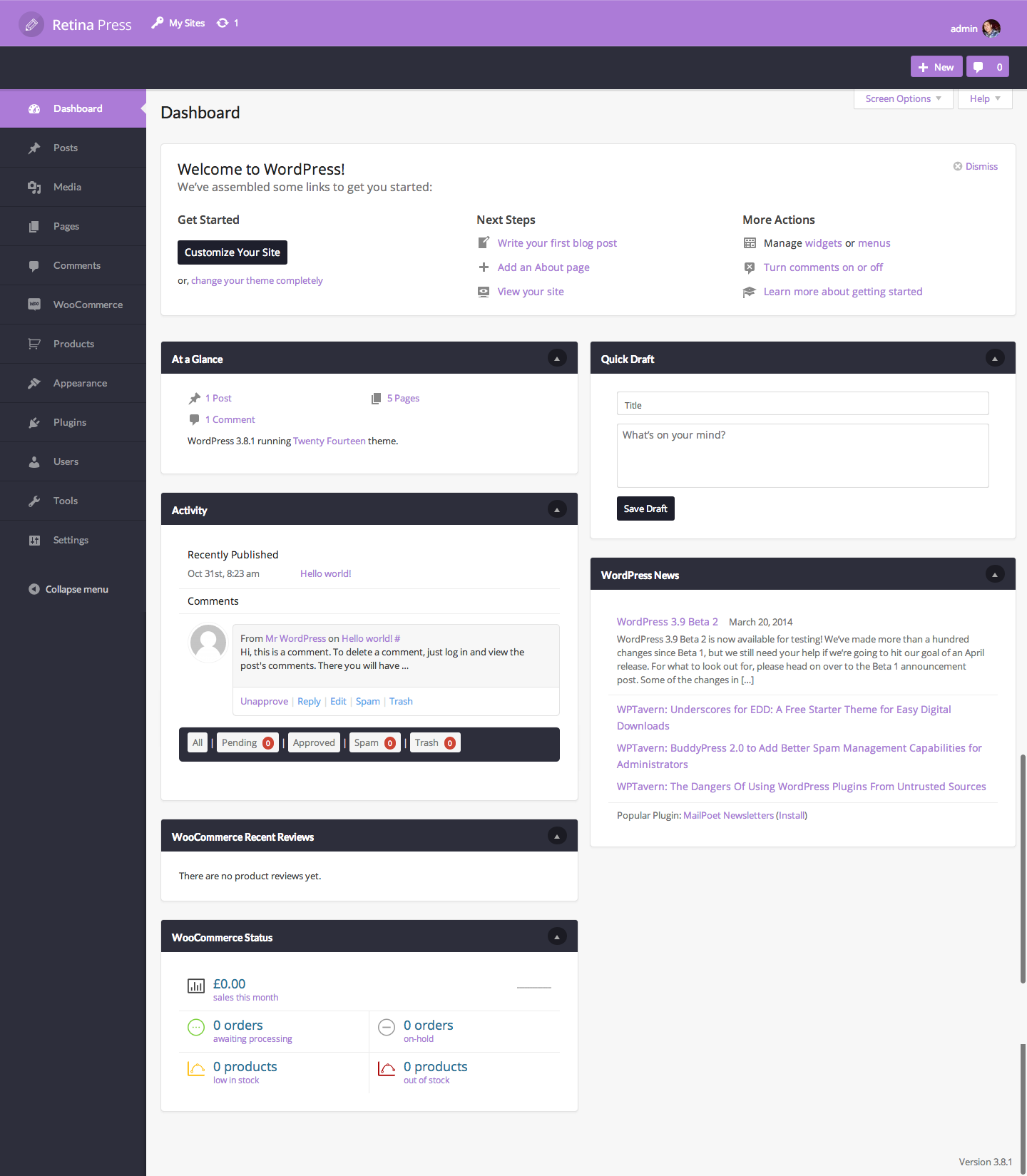The image size is (1027, 1176).
Task: Click Learn more about getting started link
Action: tap(843, 292)
